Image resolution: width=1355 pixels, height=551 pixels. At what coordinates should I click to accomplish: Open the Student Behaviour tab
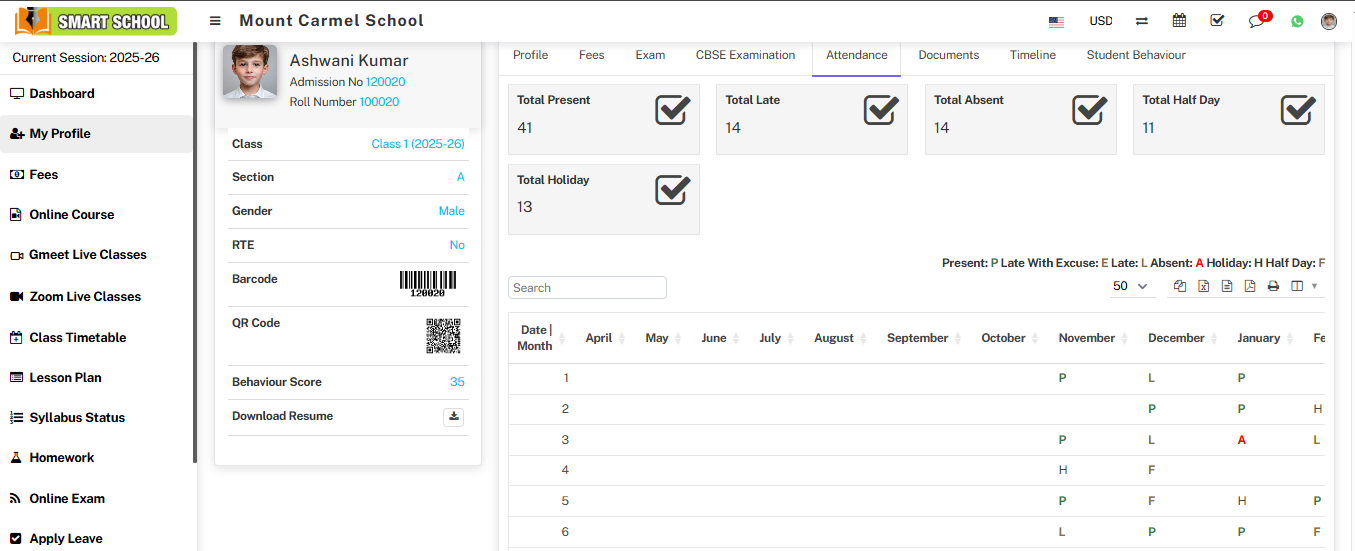[1135, 55]
